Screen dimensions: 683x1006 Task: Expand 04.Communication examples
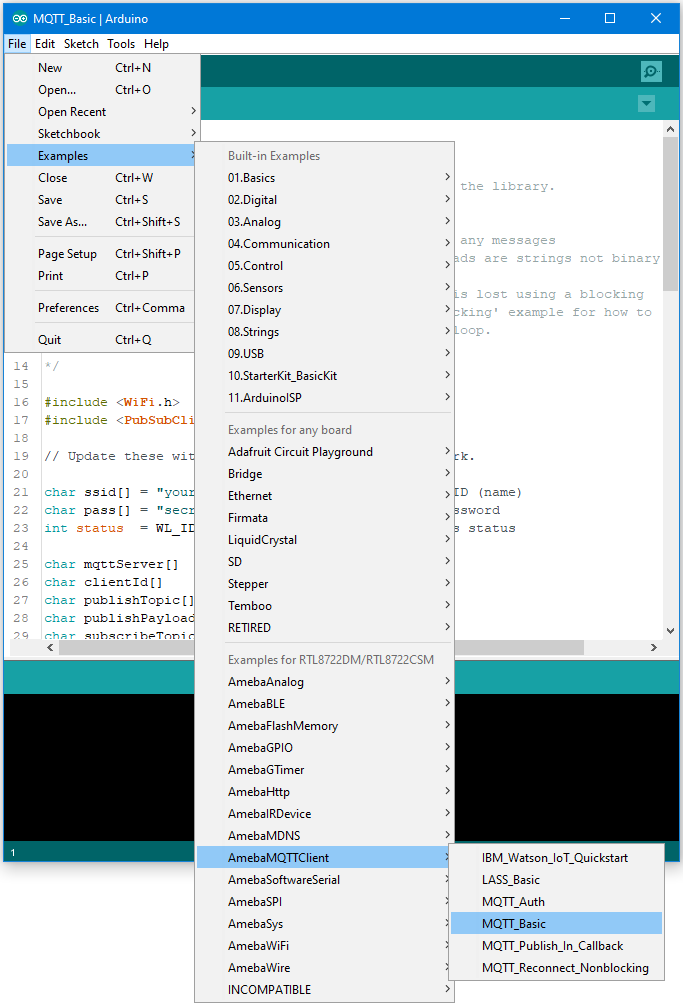tap(325, 244)
